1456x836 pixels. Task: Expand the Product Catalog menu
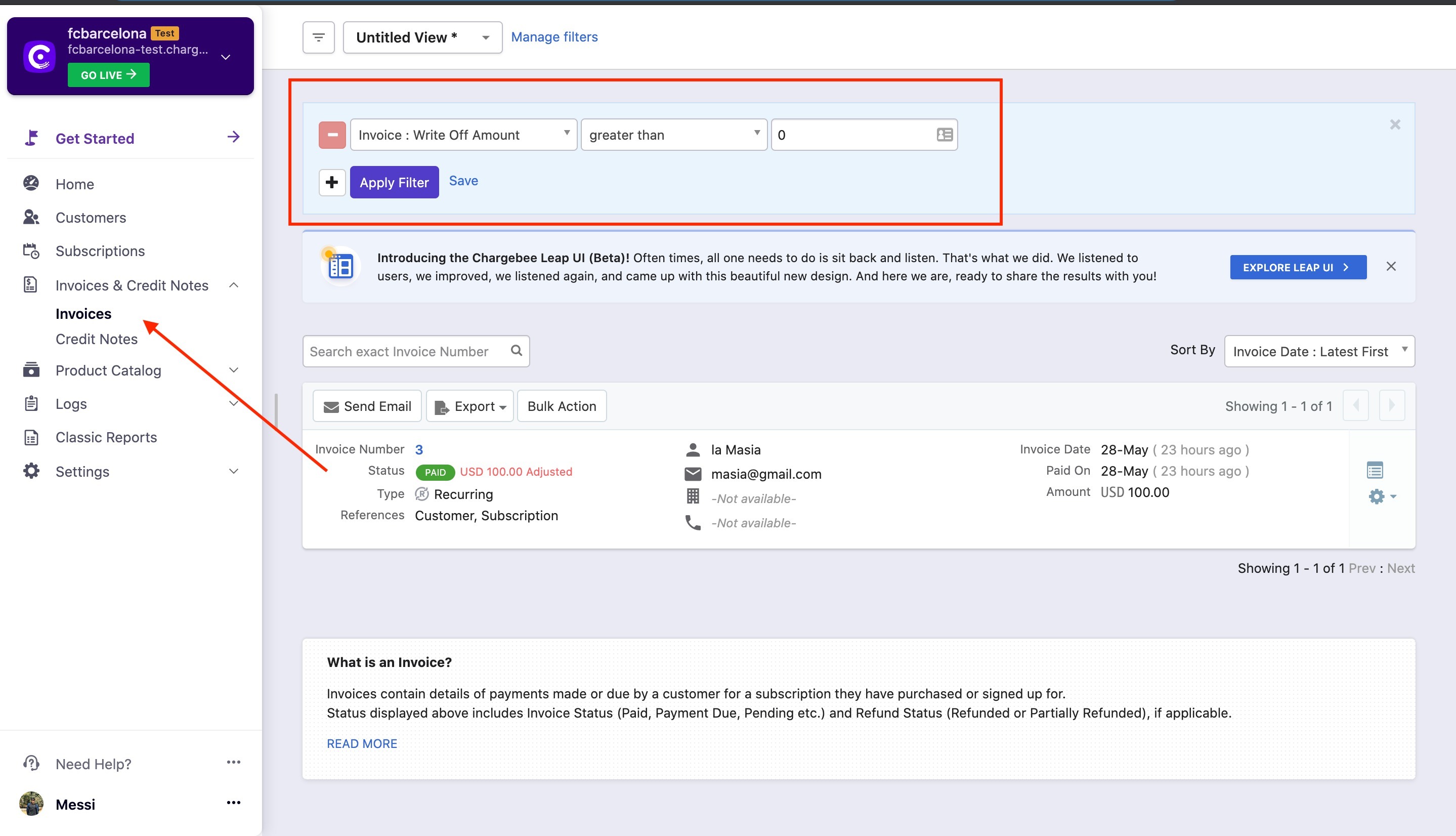[x=108, y=370]
